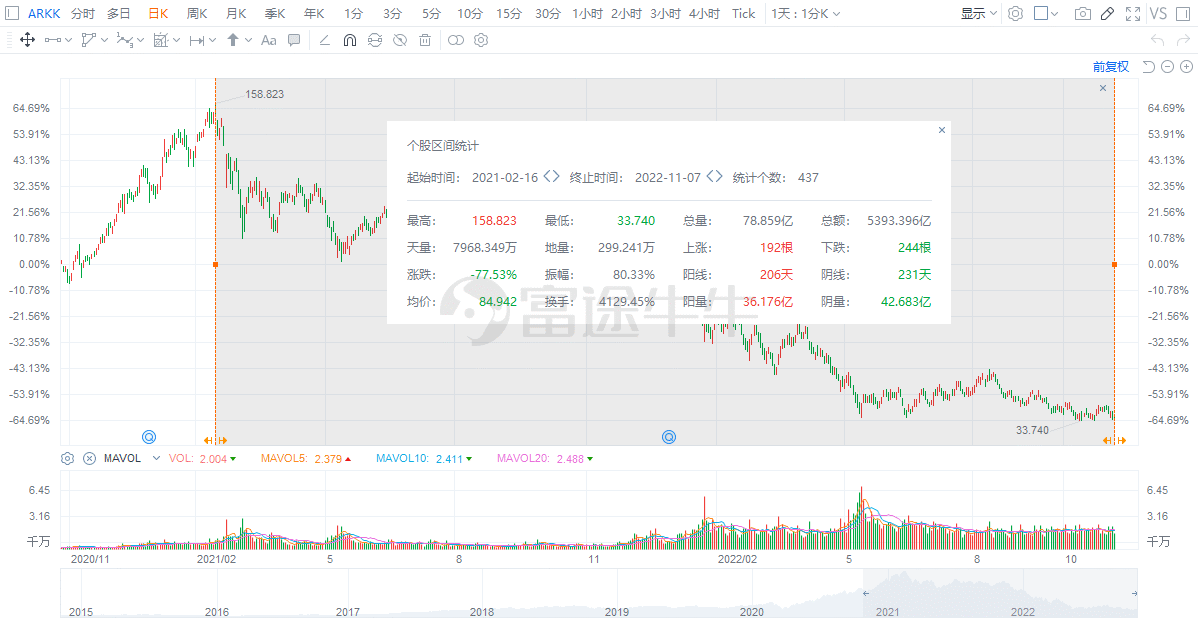Expand the 显示 display dropdown
Viewport: 1198px width, 622px height.
(979, 14)
